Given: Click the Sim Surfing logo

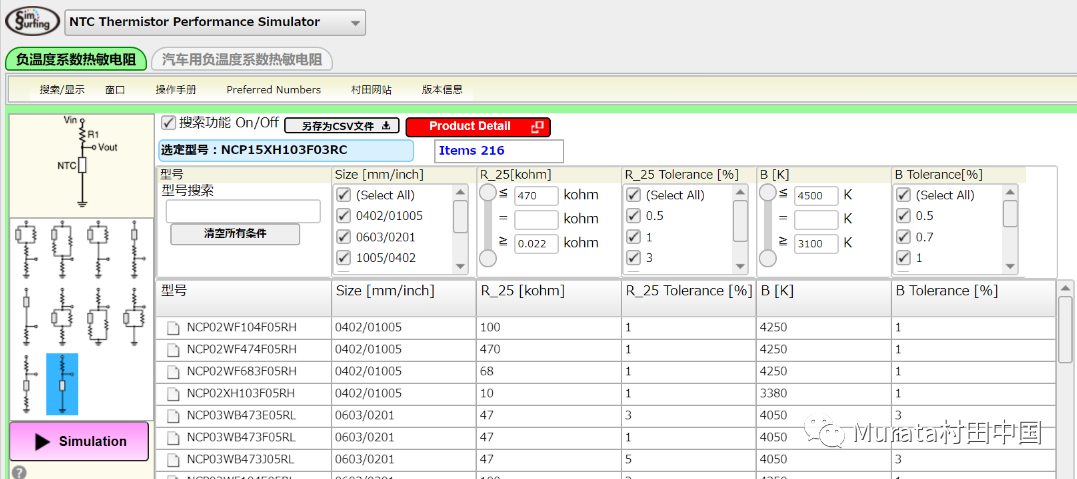Looking at the screenshot, I should click(x=32, y=22).
